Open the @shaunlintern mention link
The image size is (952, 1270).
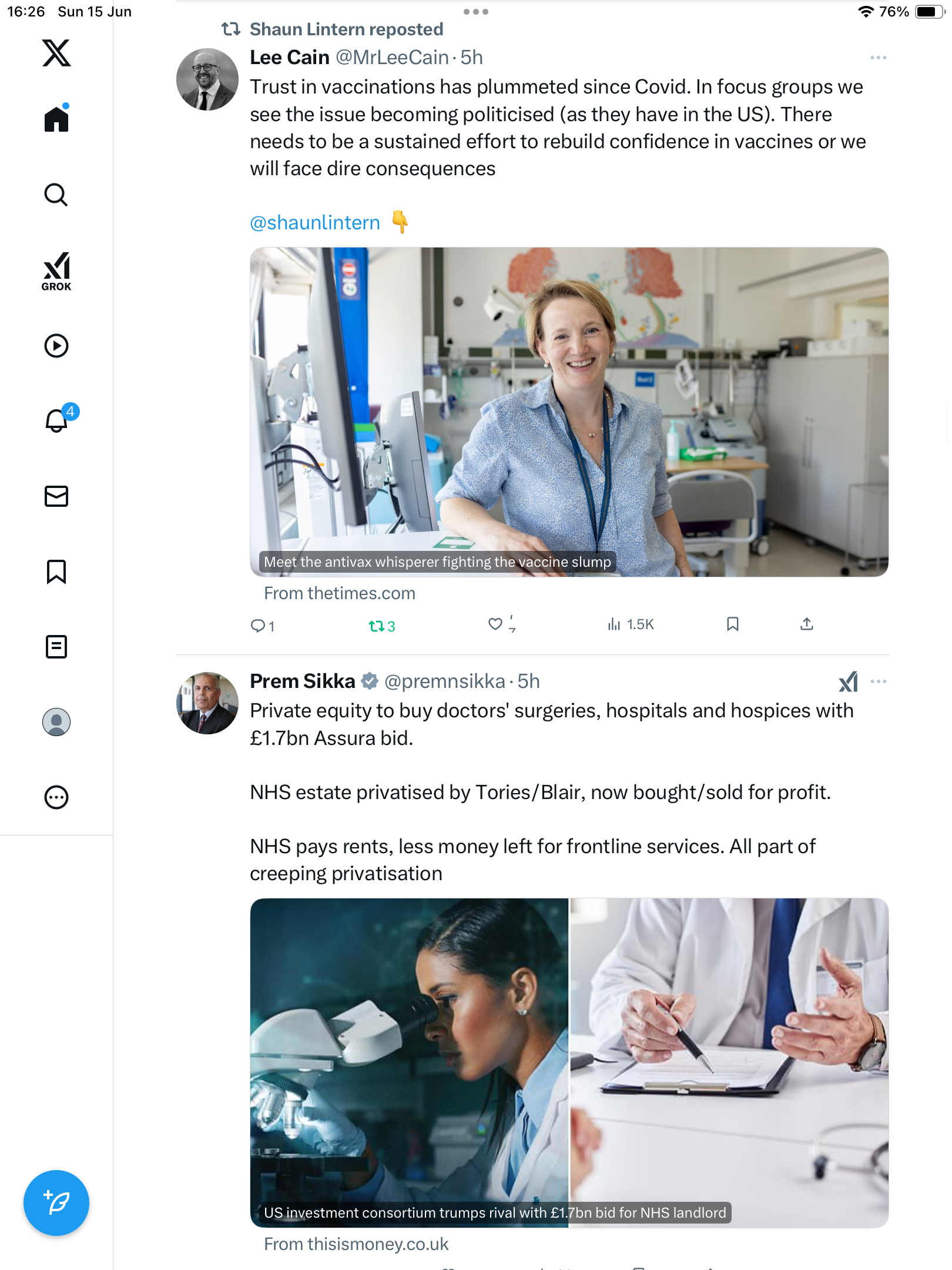pyautogui.click(x=315, y=223)
